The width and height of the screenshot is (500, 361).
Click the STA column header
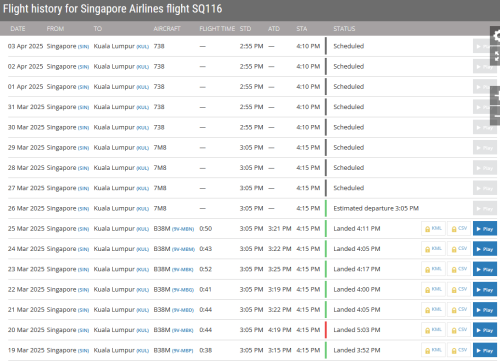302,29
